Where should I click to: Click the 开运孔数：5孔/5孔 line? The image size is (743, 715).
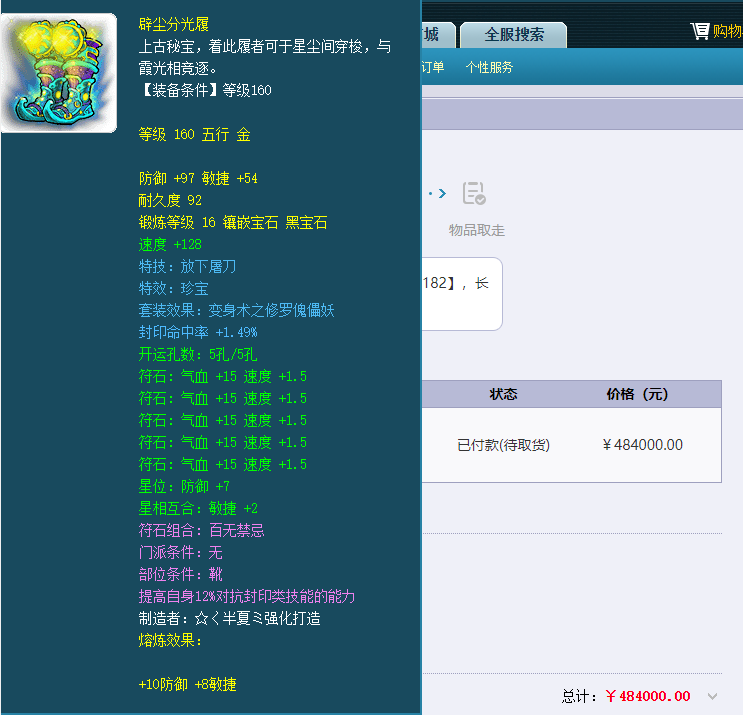coord(198,354)
